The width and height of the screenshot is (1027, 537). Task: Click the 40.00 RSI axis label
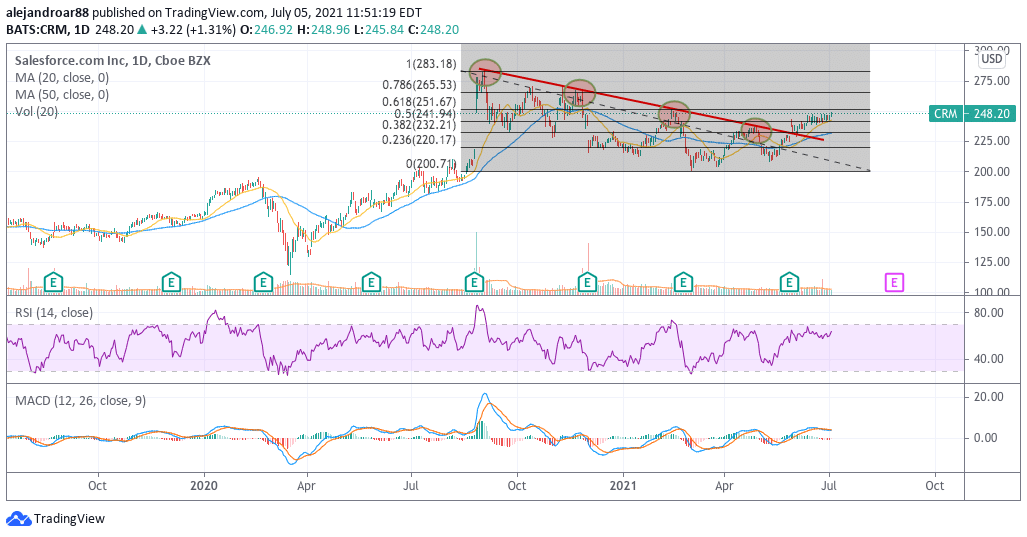pos(989,359)
